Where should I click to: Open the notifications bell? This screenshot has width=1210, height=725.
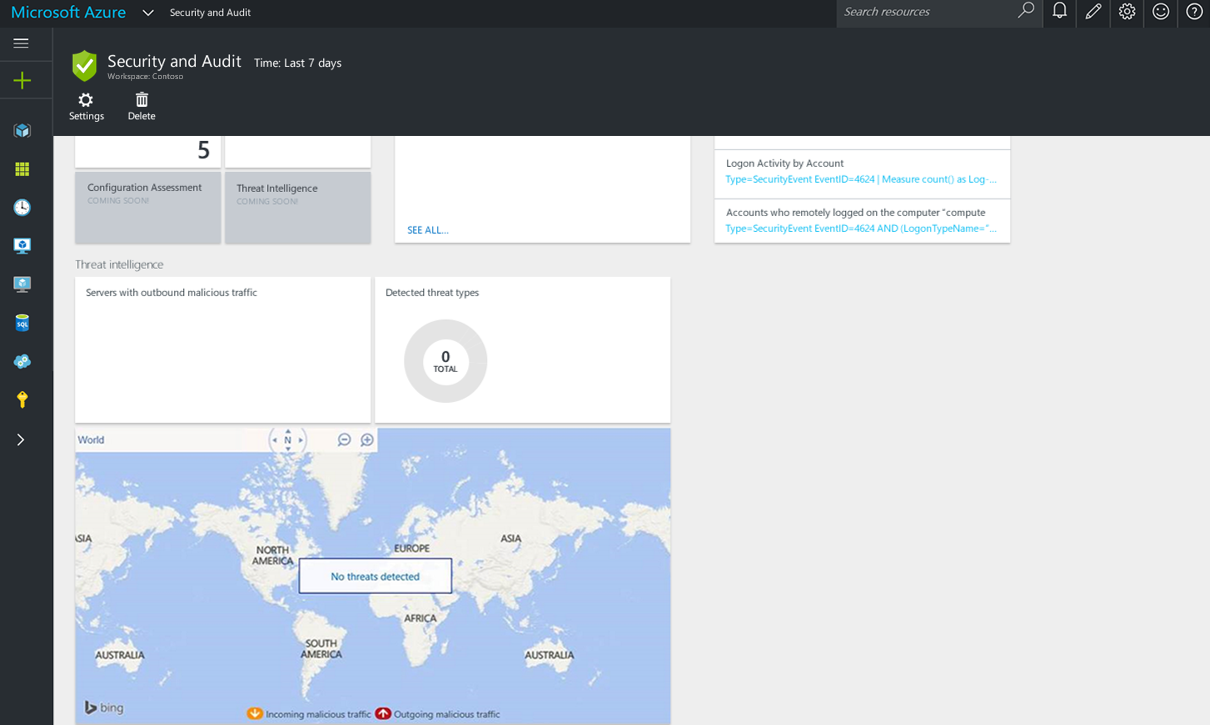(x=1059, y=13)
